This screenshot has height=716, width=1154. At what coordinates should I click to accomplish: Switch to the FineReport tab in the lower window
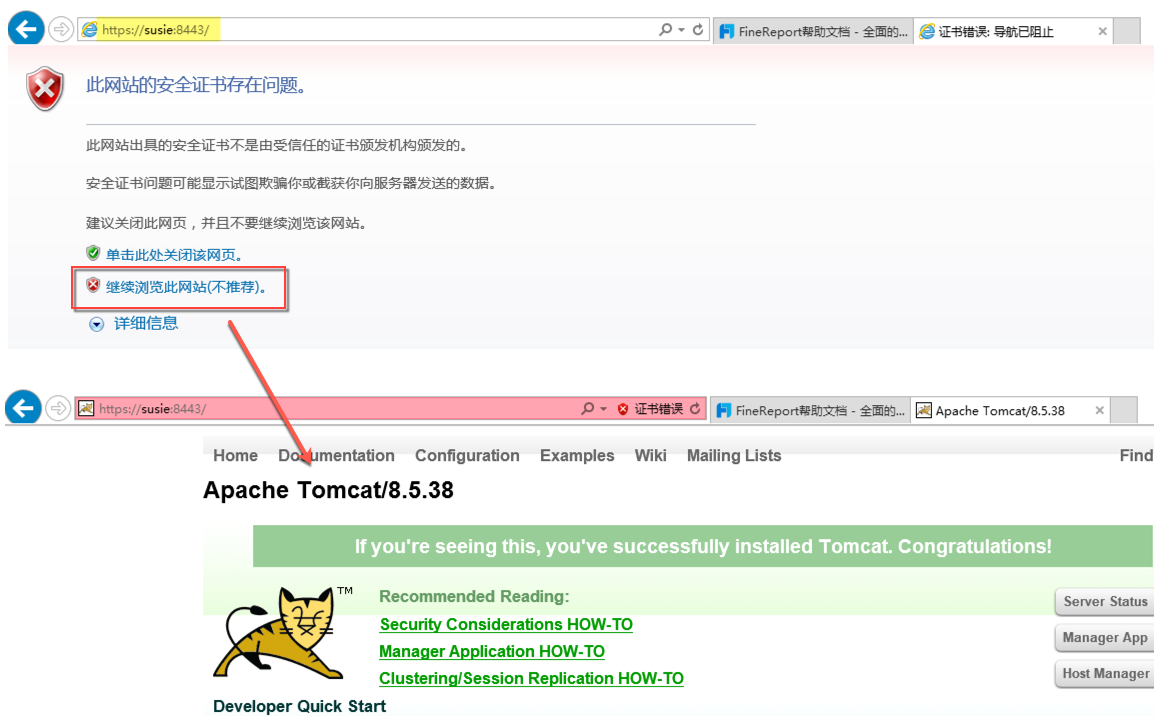(810, 410)
